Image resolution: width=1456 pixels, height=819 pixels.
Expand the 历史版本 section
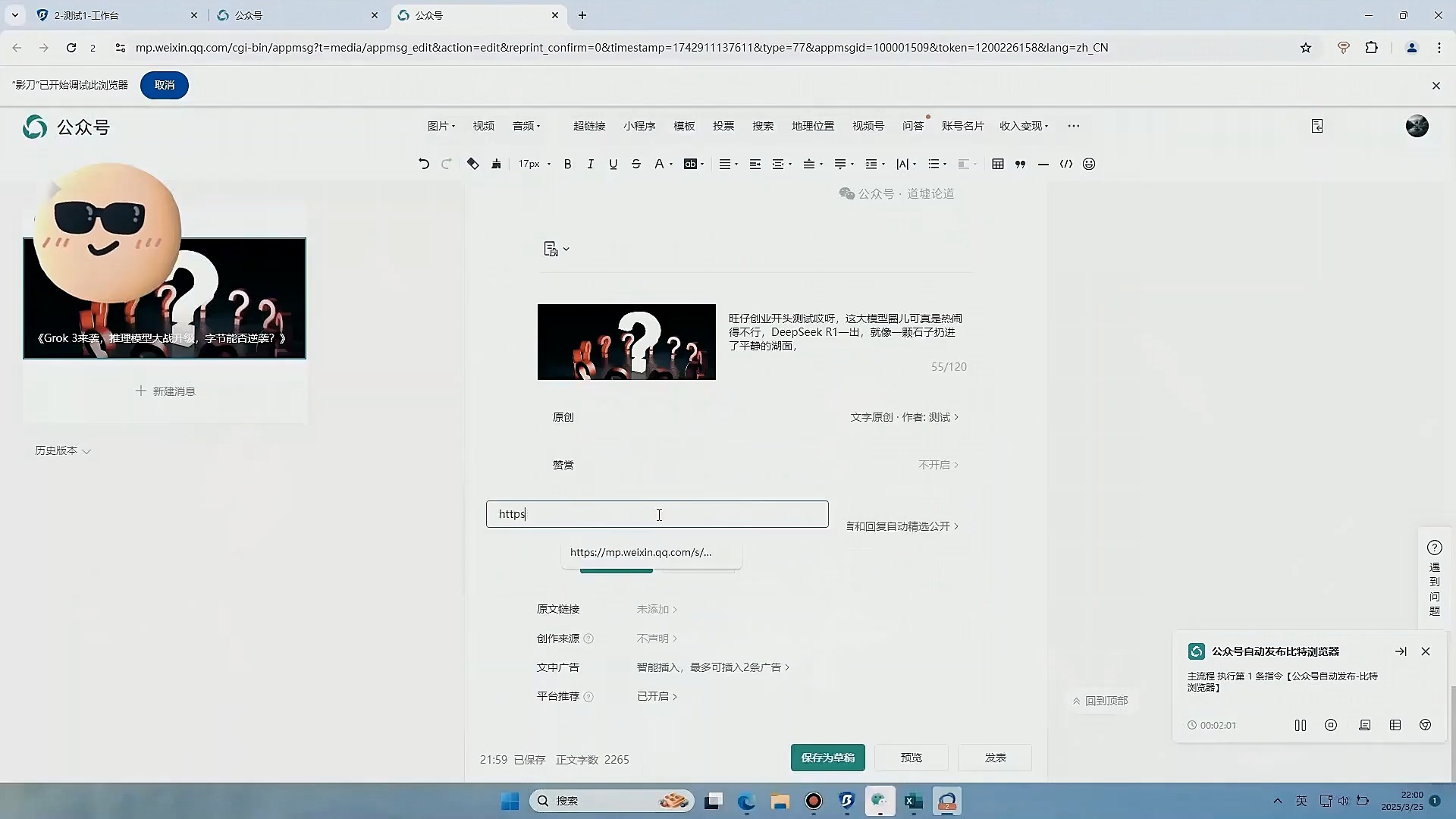[62, 450]
